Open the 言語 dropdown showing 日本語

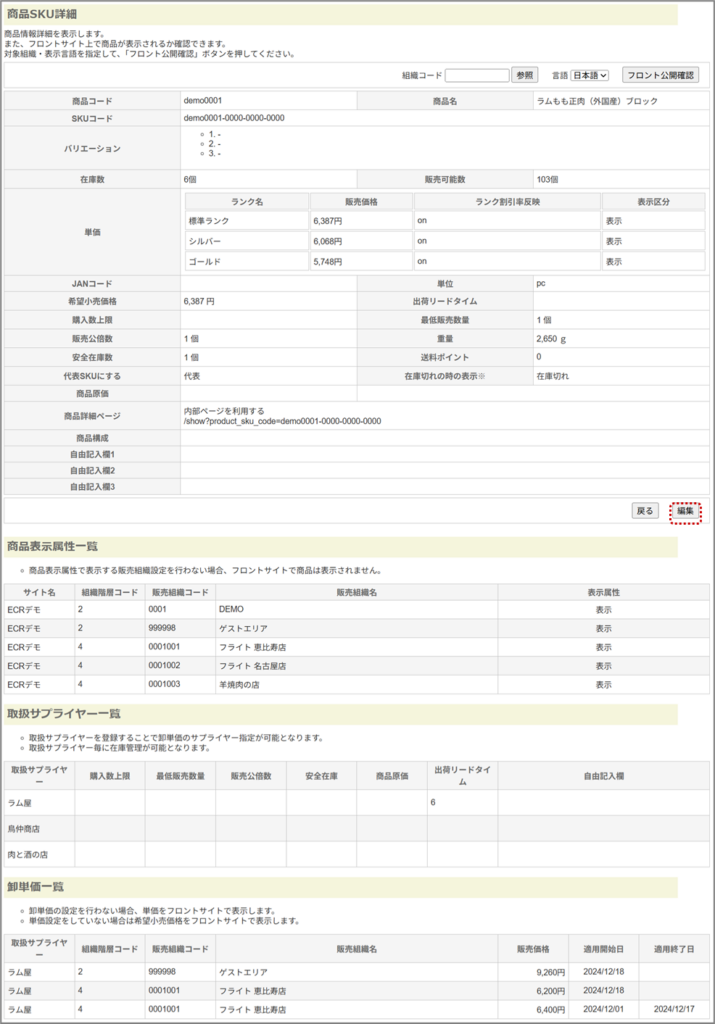click(589, 75)
